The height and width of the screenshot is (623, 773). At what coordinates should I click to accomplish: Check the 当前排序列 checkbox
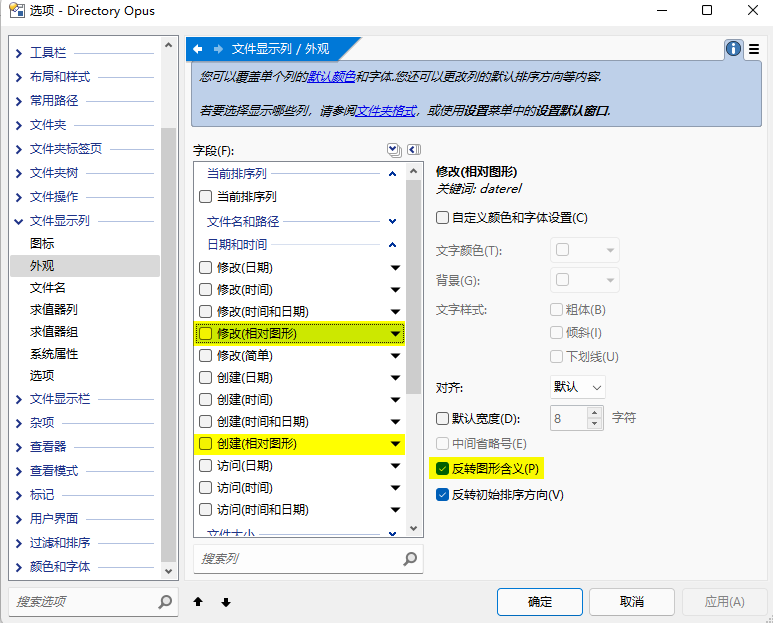pyautogui.click(x=205, y=197)
